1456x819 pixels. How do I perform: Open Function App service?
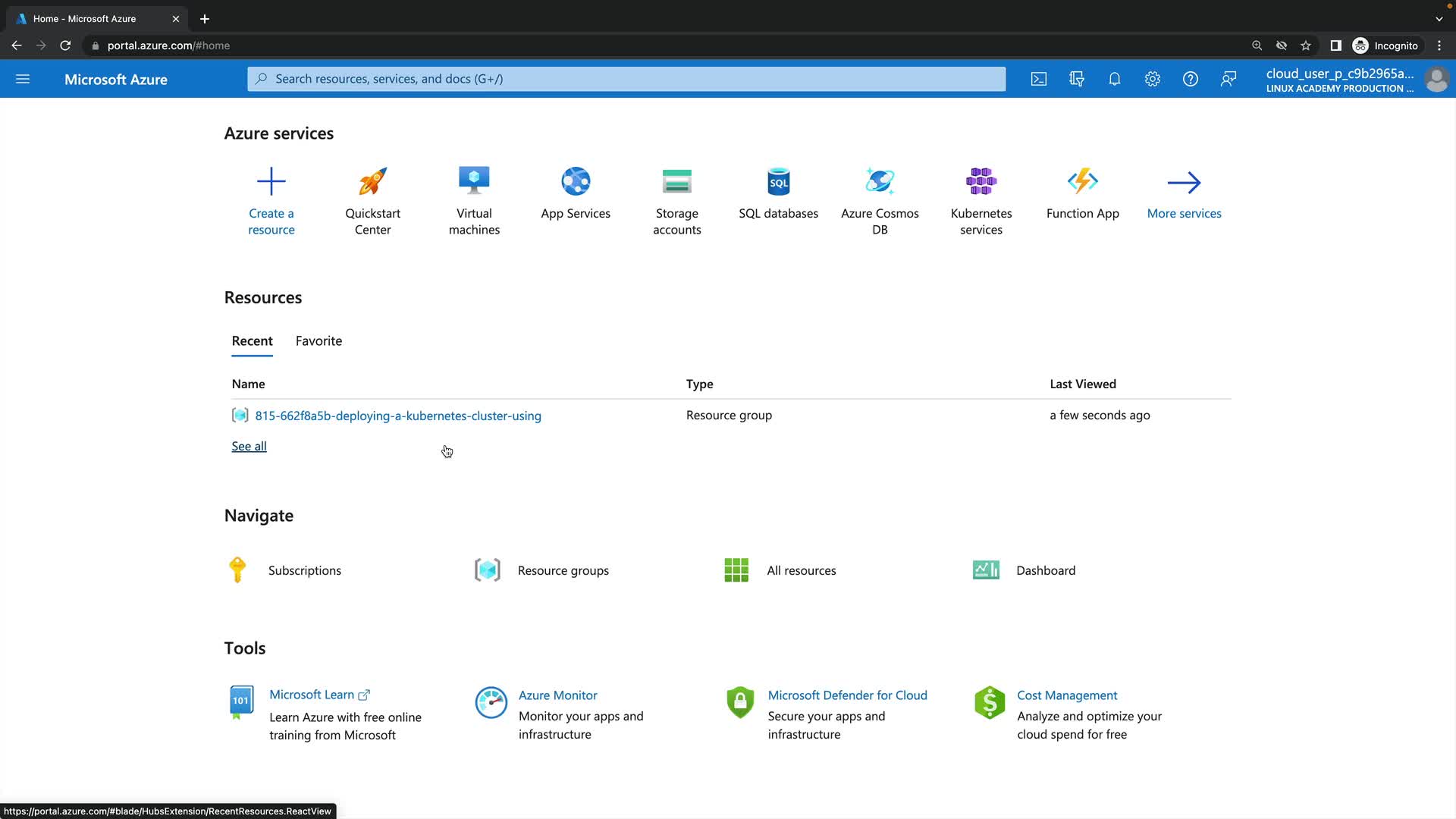[1082, 182]
